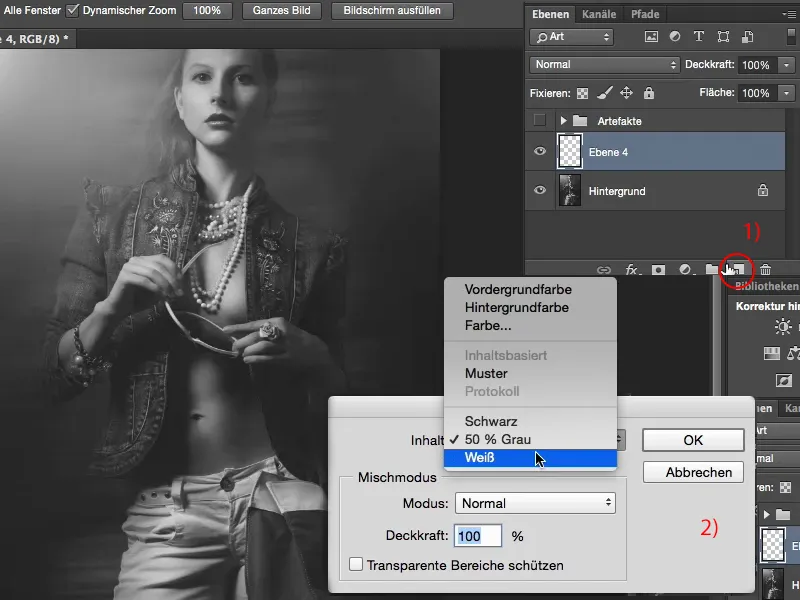The width and height of the screenshot is (800, 600).
Task: Choose Schwarz from the Inhalt menu
Action: (531, 421)
